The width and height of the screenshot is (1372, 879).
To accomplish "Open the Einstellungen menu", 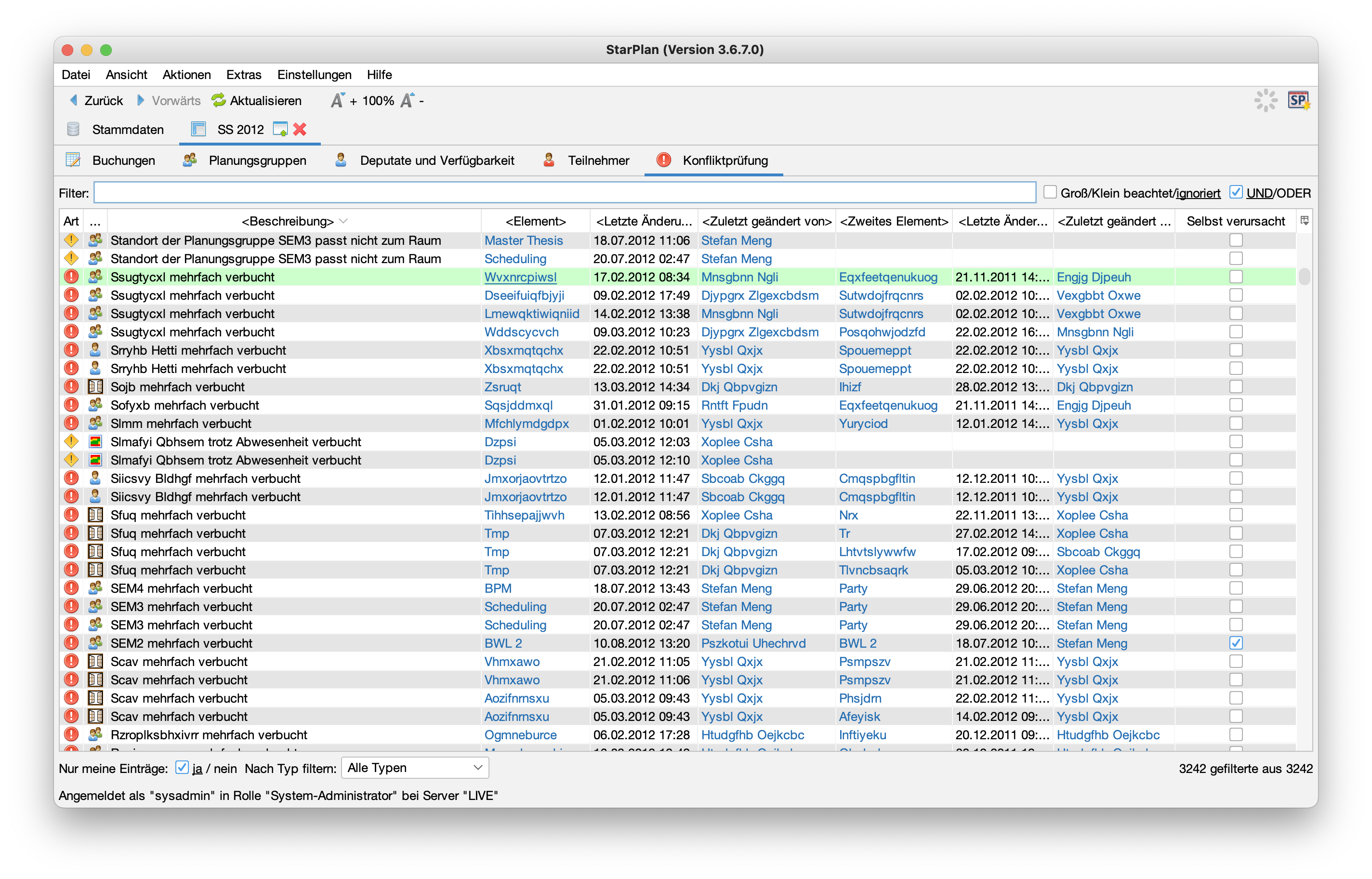I will pyautogui.click(x=314, y=75).
